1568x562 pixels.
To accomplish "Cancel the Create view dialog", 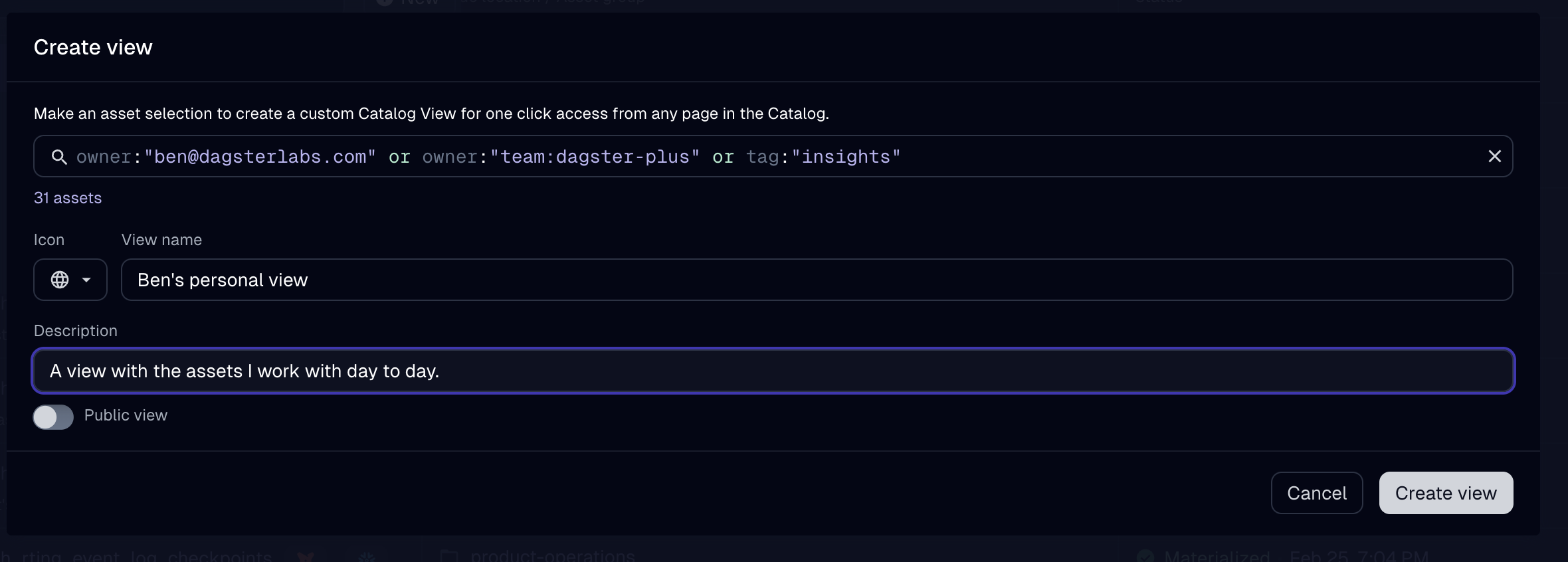I will point(1316,493).
